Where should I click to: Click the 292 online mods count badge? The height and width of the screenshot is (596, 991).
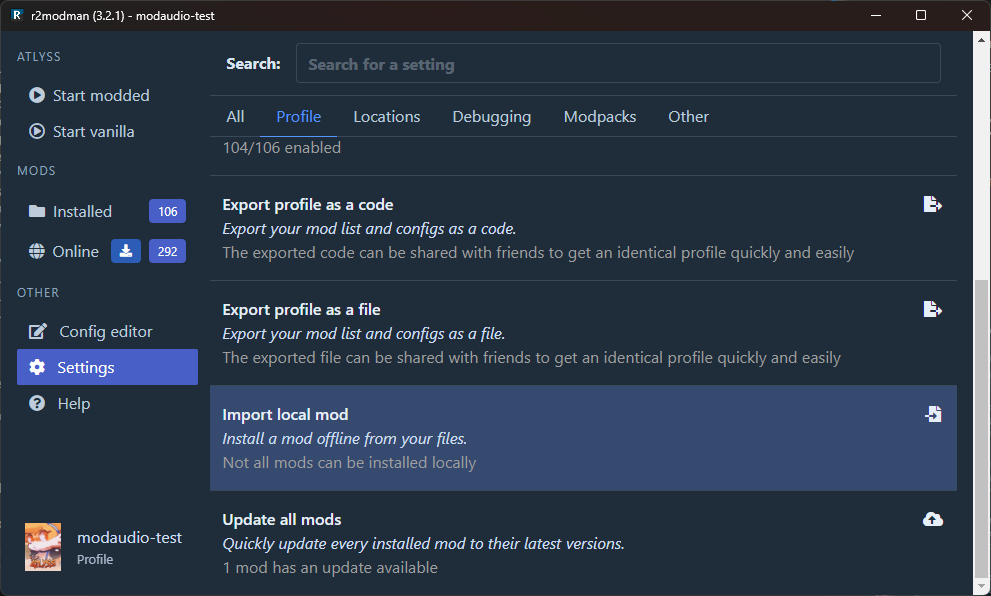pos(167,251)
